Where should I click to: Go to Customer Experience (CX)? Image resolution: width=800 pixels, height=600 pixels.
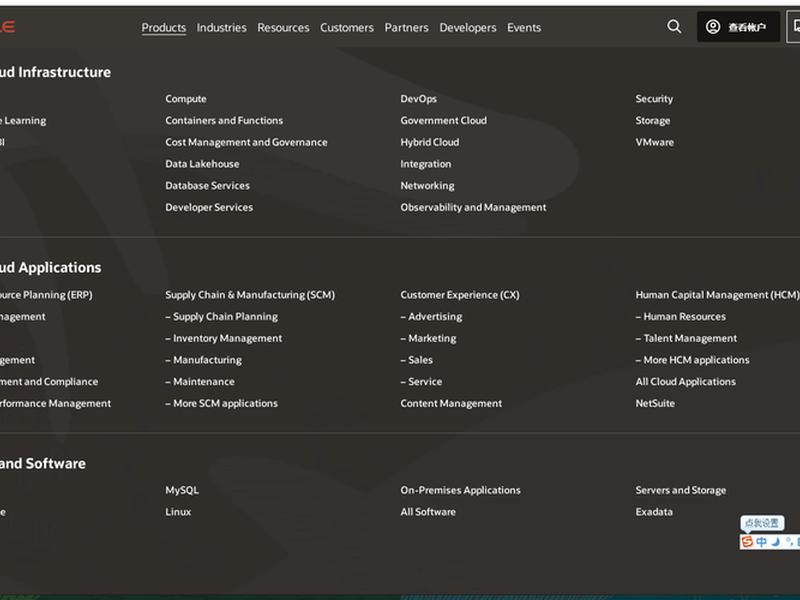tap(460, 295)
